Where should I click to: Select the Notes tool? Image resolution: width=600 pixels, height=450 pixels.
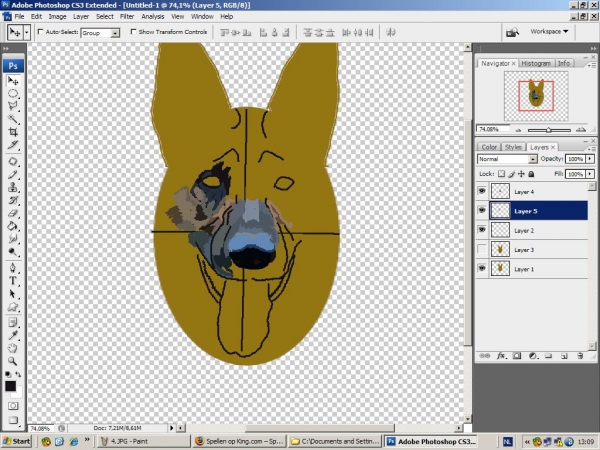pyautogui.click(x=13, y=323)
